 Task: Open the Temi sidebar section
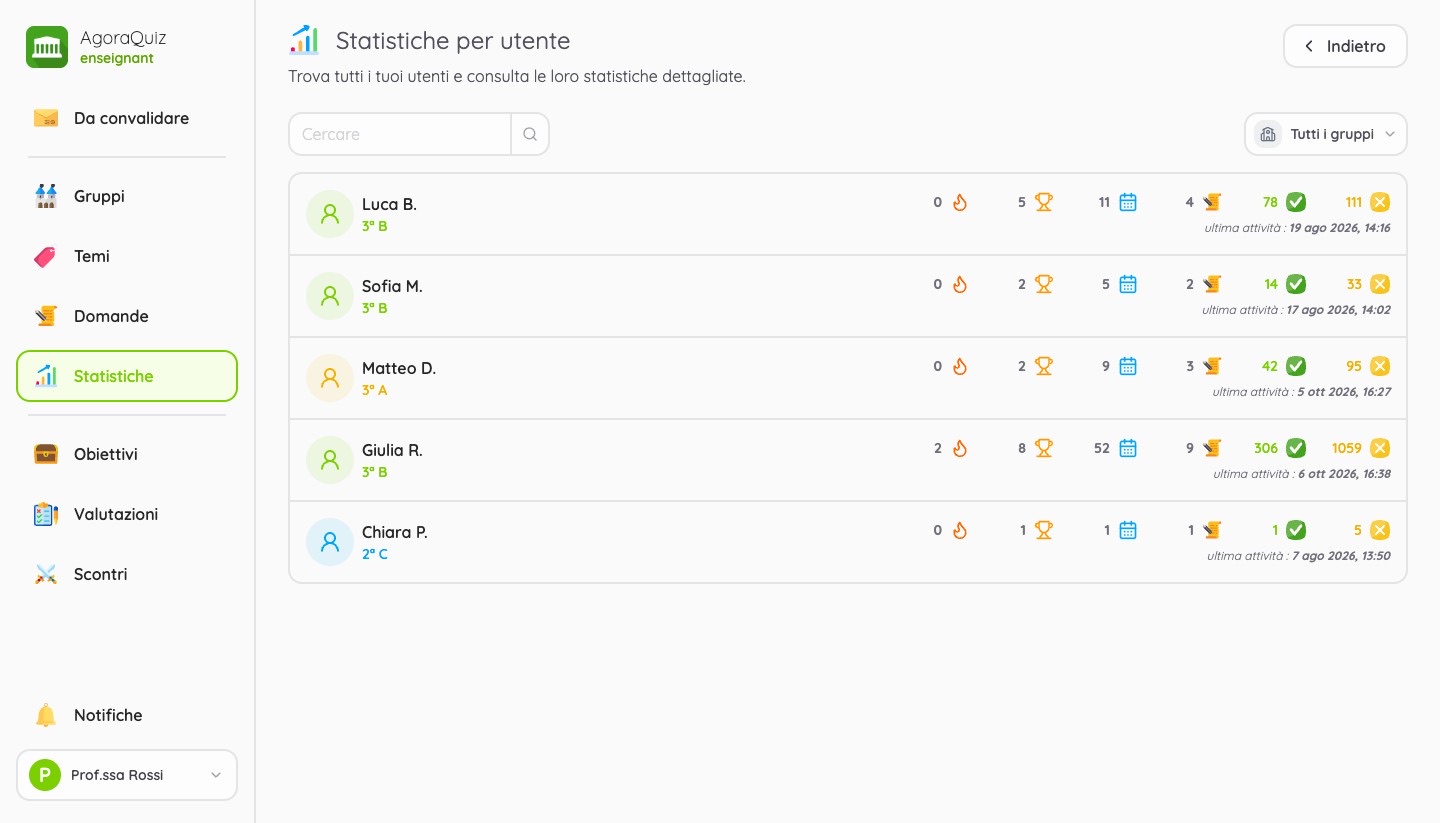pos(127,256)
